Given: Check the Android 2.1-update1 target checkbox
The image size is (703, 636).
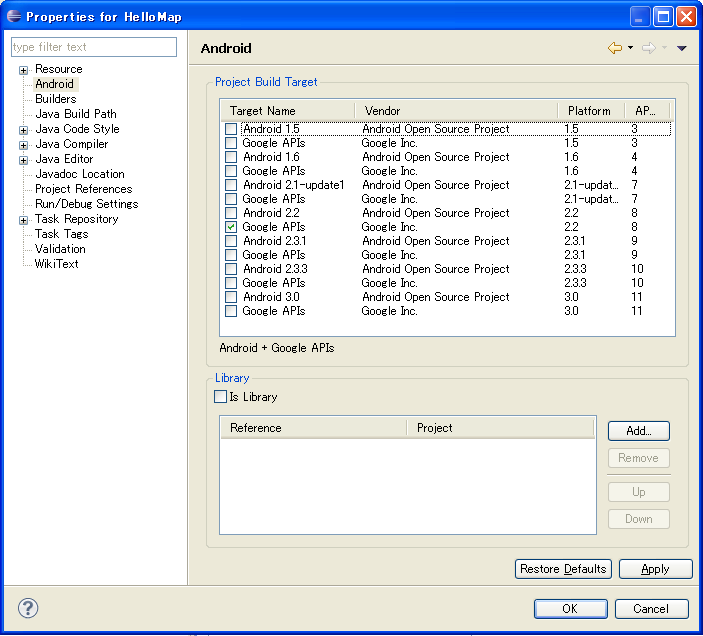Looking at the screenshot, I should (x=231, y=185).
